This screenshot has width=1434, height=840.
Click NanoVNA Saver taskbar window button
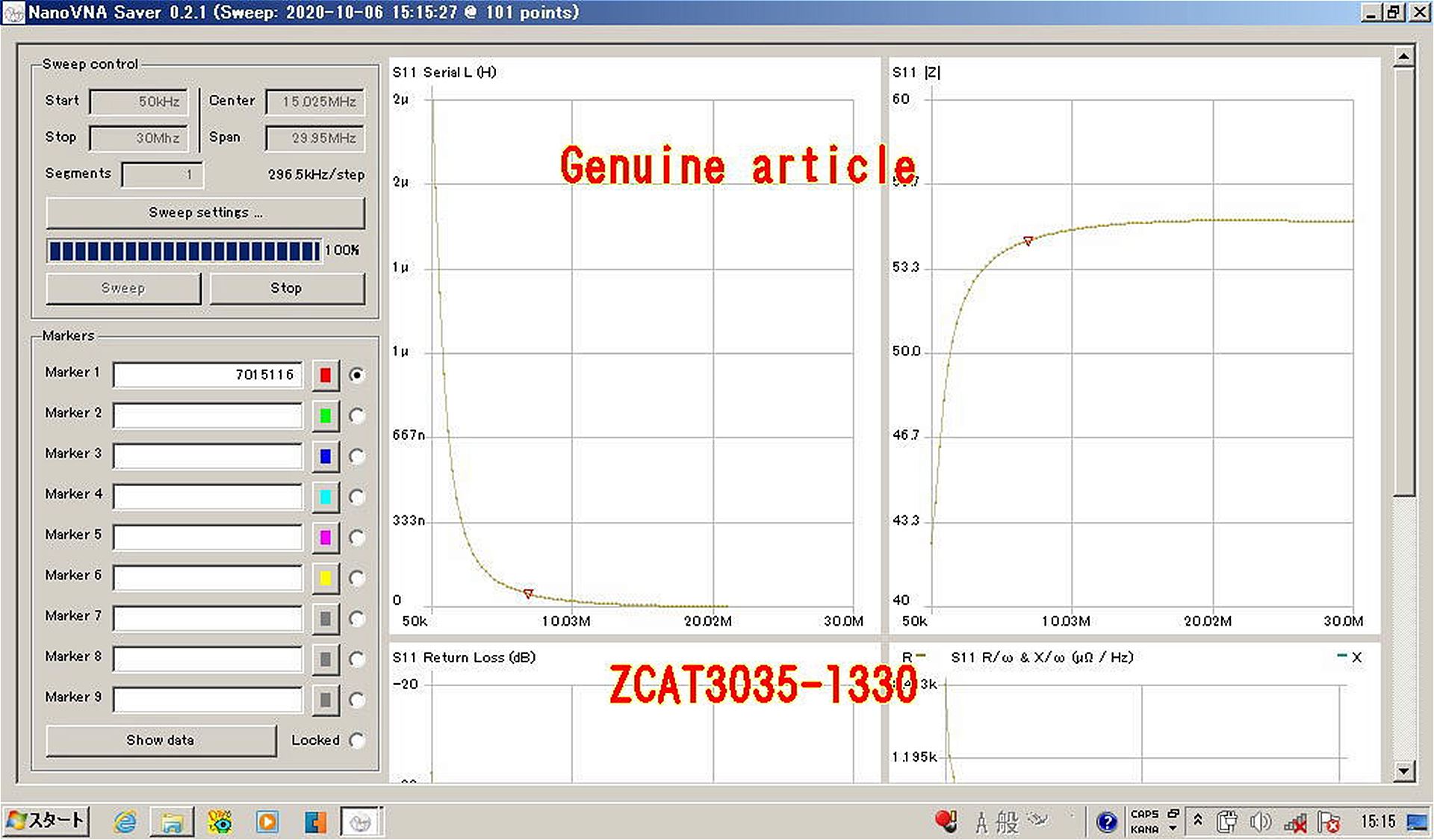(361, 822)
